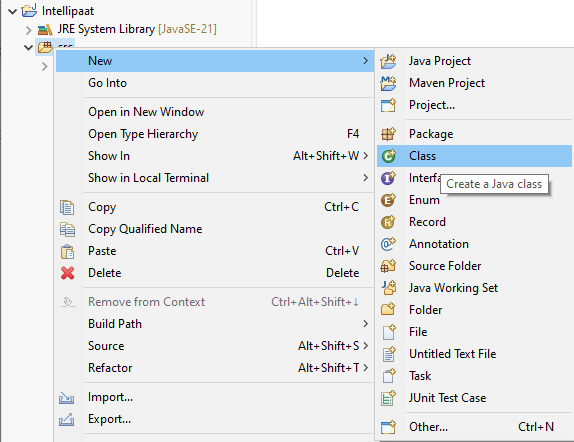Click the Import... icon
574x442 pixels.
click(x=66, y=398)
